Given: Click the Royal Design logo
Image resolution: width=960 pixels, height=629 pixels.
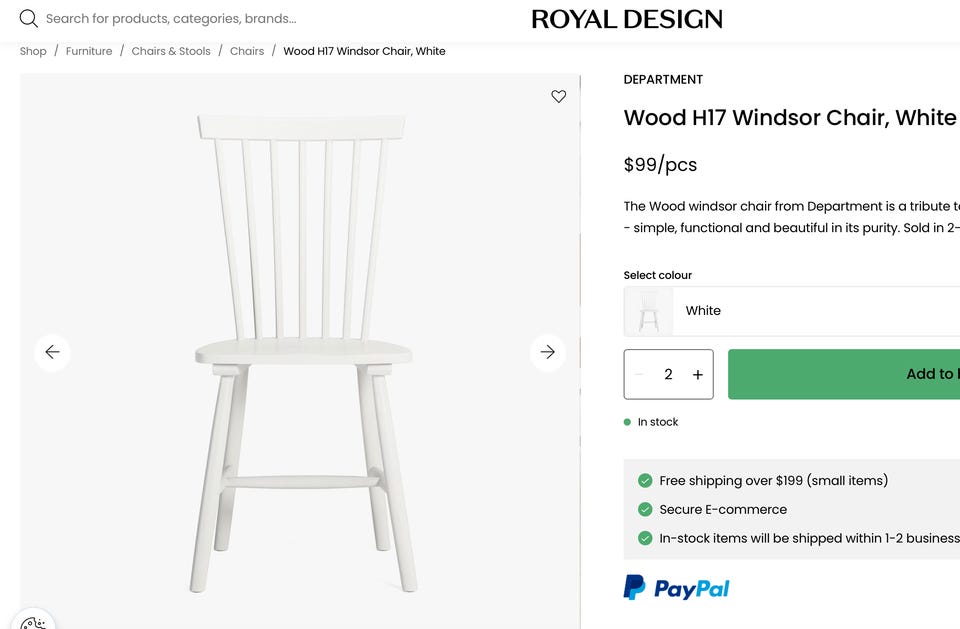Looking at the screenshot, I should pos(626,19).
